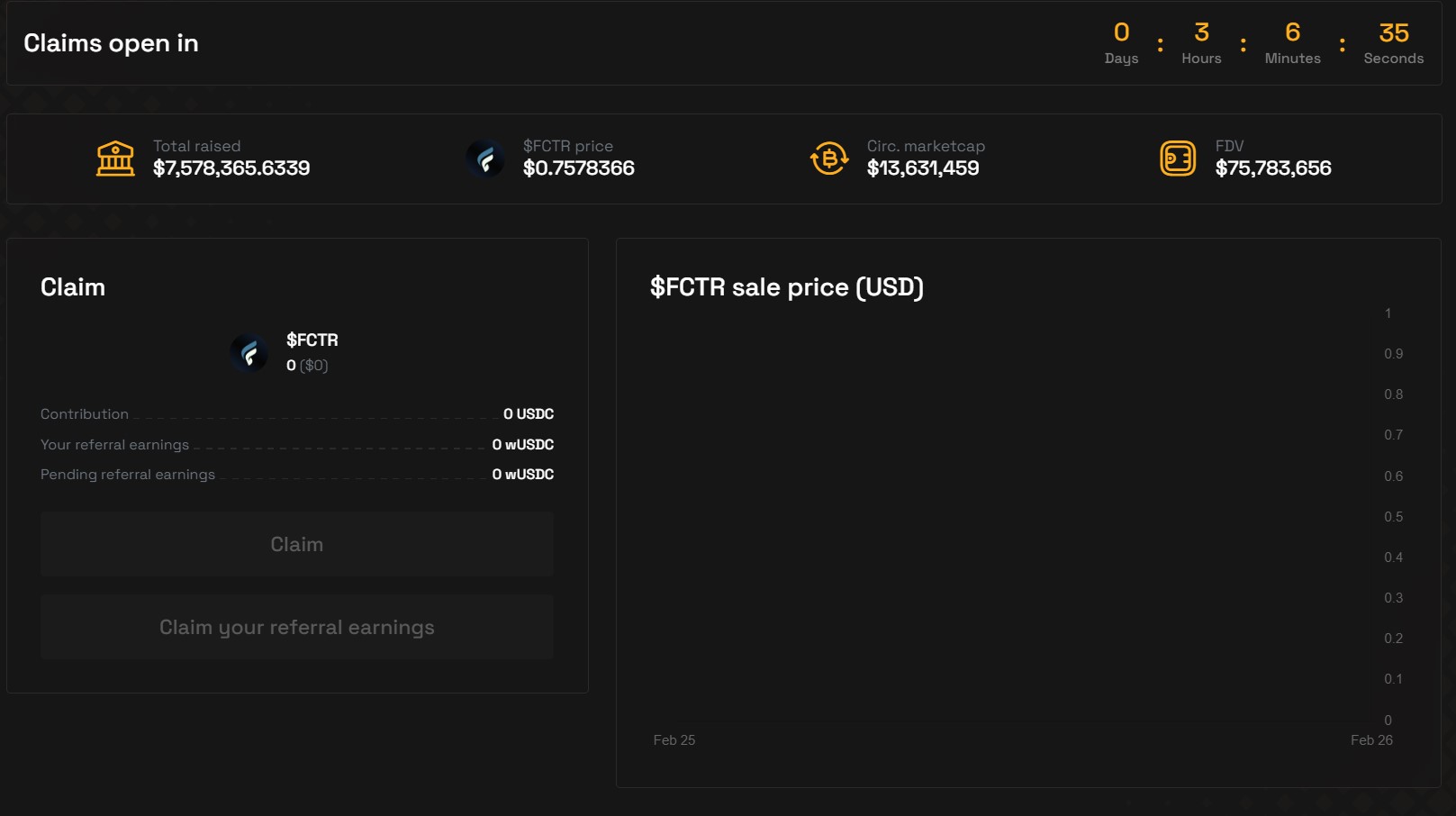Click the Seconds countdown number
This screenshot has height=816, width=1456.
pyautogui.click(x=1393, y=33)
